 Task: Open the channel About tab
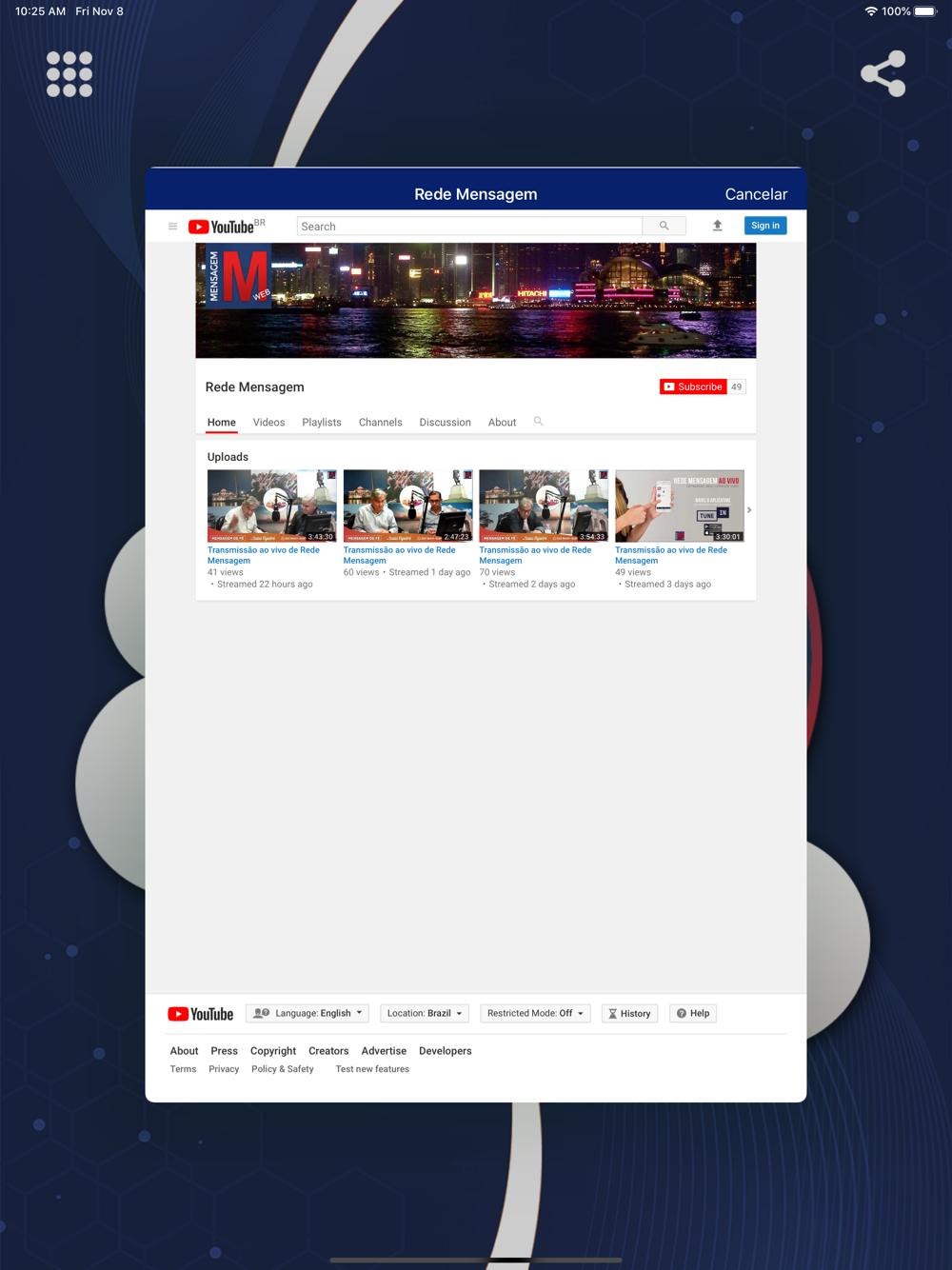point(503,423)
